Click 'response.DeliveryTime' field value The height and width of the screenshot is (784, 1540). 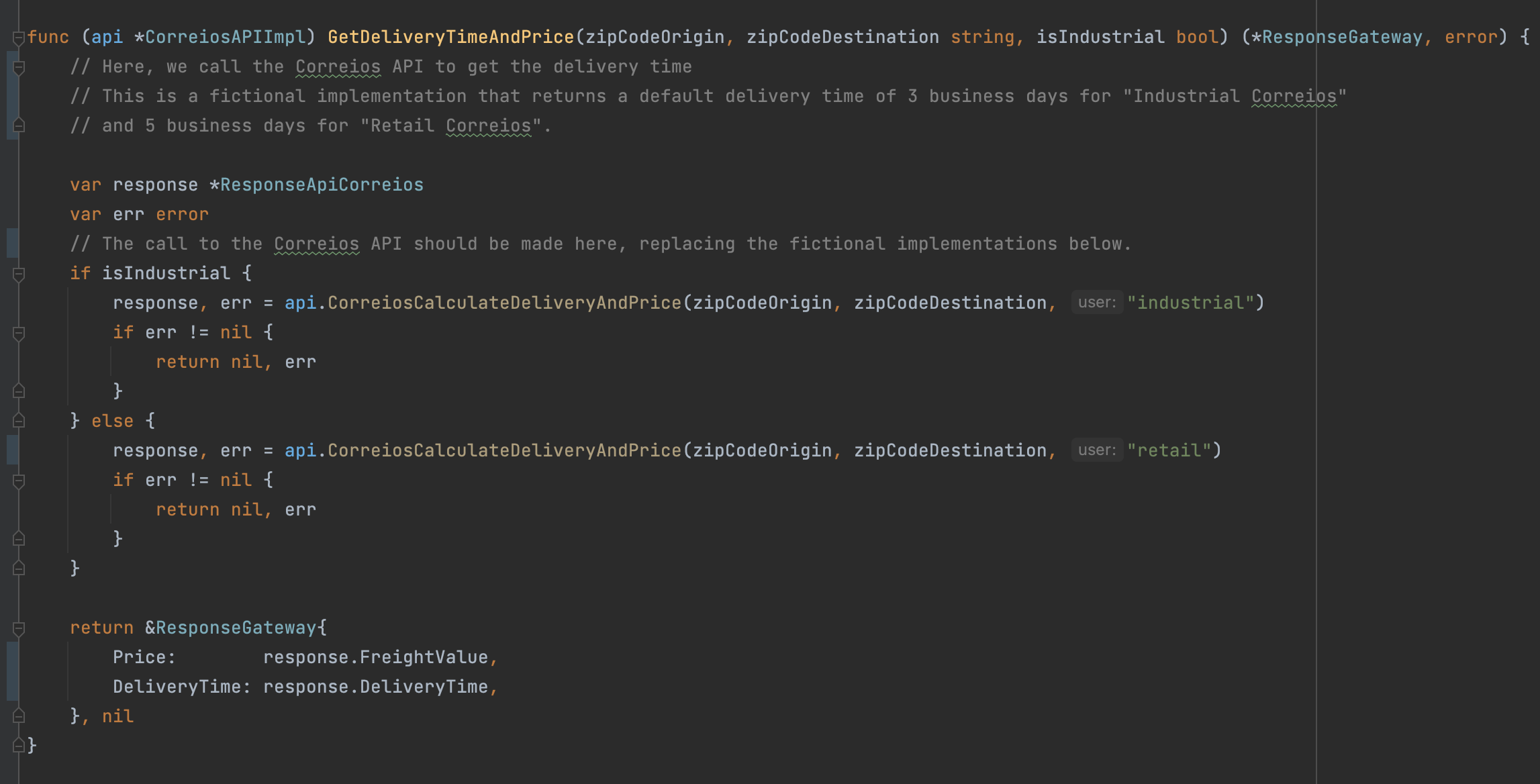pos(375,687)
